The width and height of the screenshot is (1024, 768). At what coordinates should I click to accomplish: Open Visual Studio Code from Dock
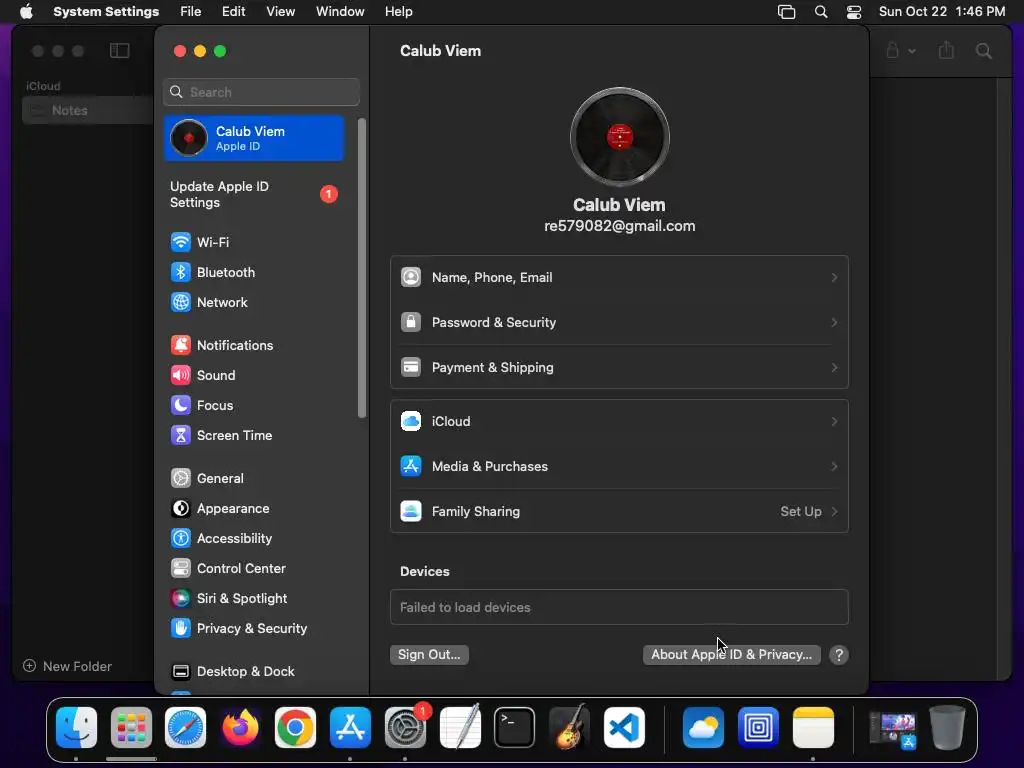tap(624, 728)
